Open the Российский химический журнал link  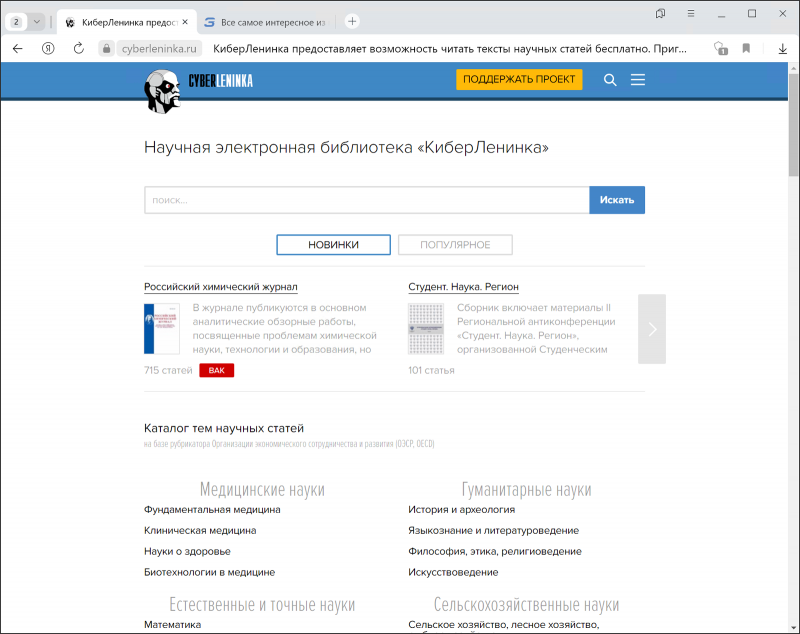(220, 287)
